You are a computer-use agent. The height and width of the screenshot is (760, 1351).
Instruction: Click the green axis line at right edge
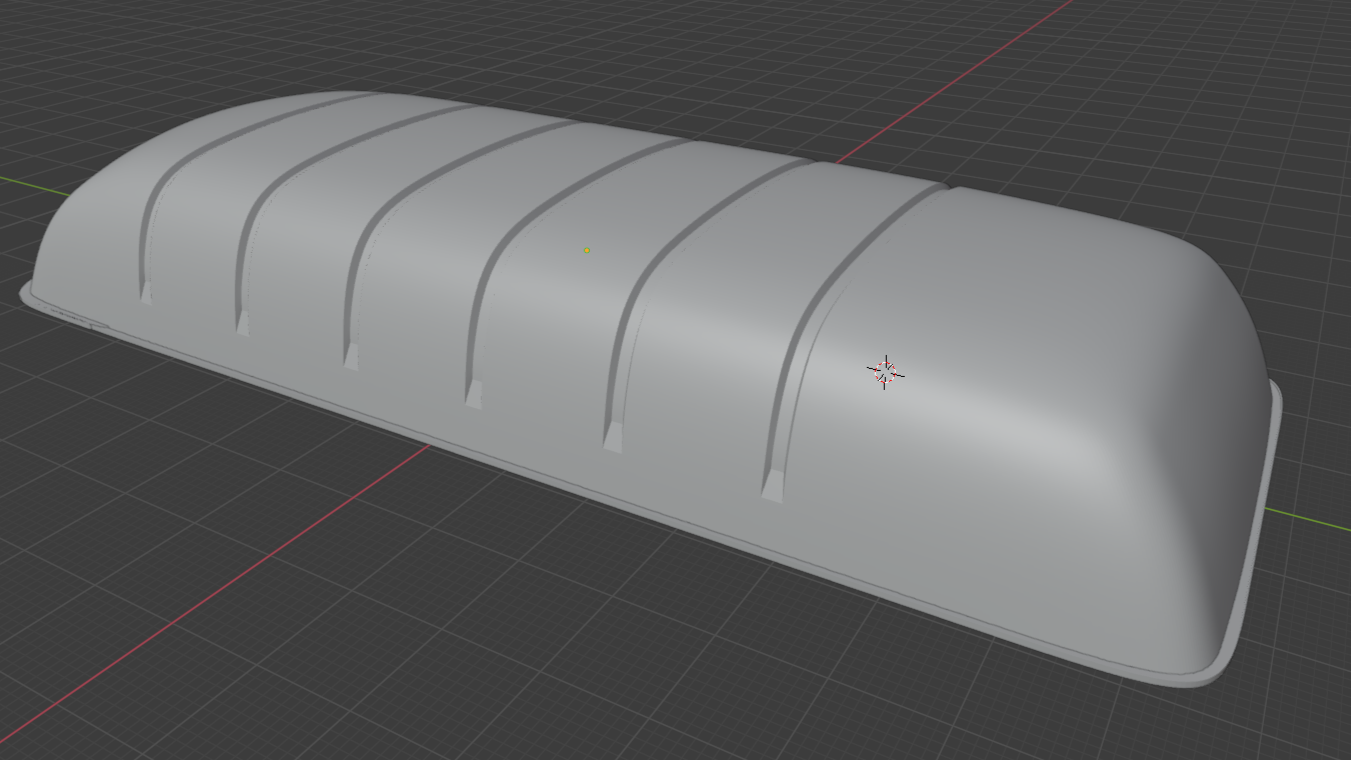point(1310,517)
